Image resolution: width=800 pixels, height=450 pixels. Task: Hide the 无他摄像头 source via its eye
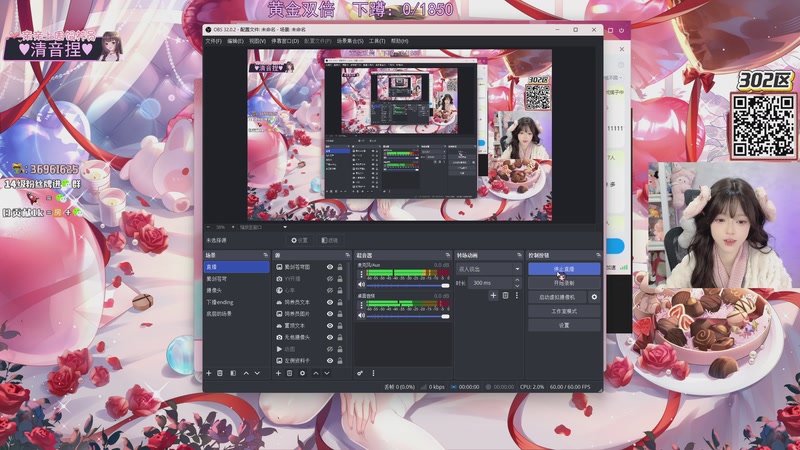pyautogui.click(x=330, y=337)
